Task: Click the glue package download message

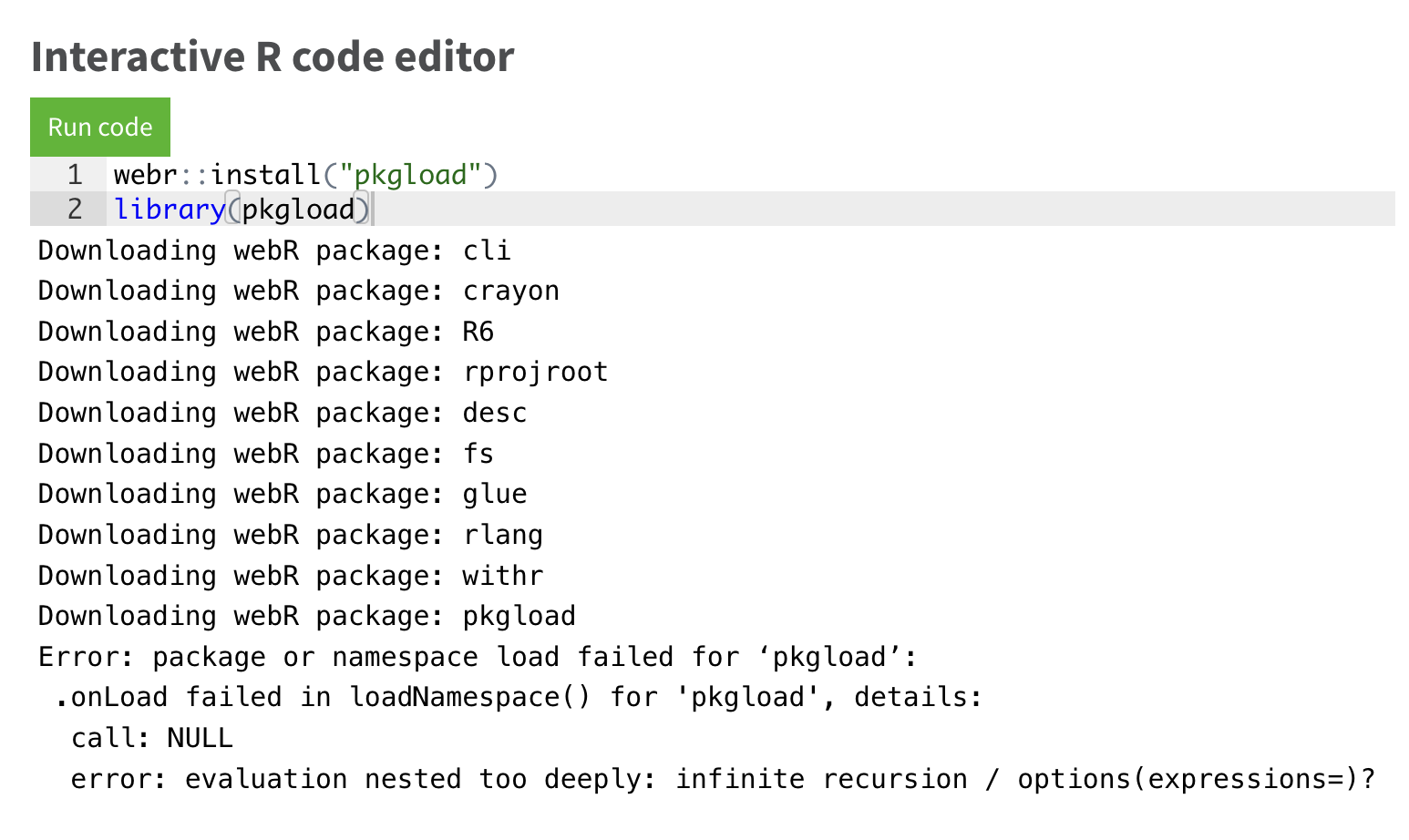Action: 281,493
